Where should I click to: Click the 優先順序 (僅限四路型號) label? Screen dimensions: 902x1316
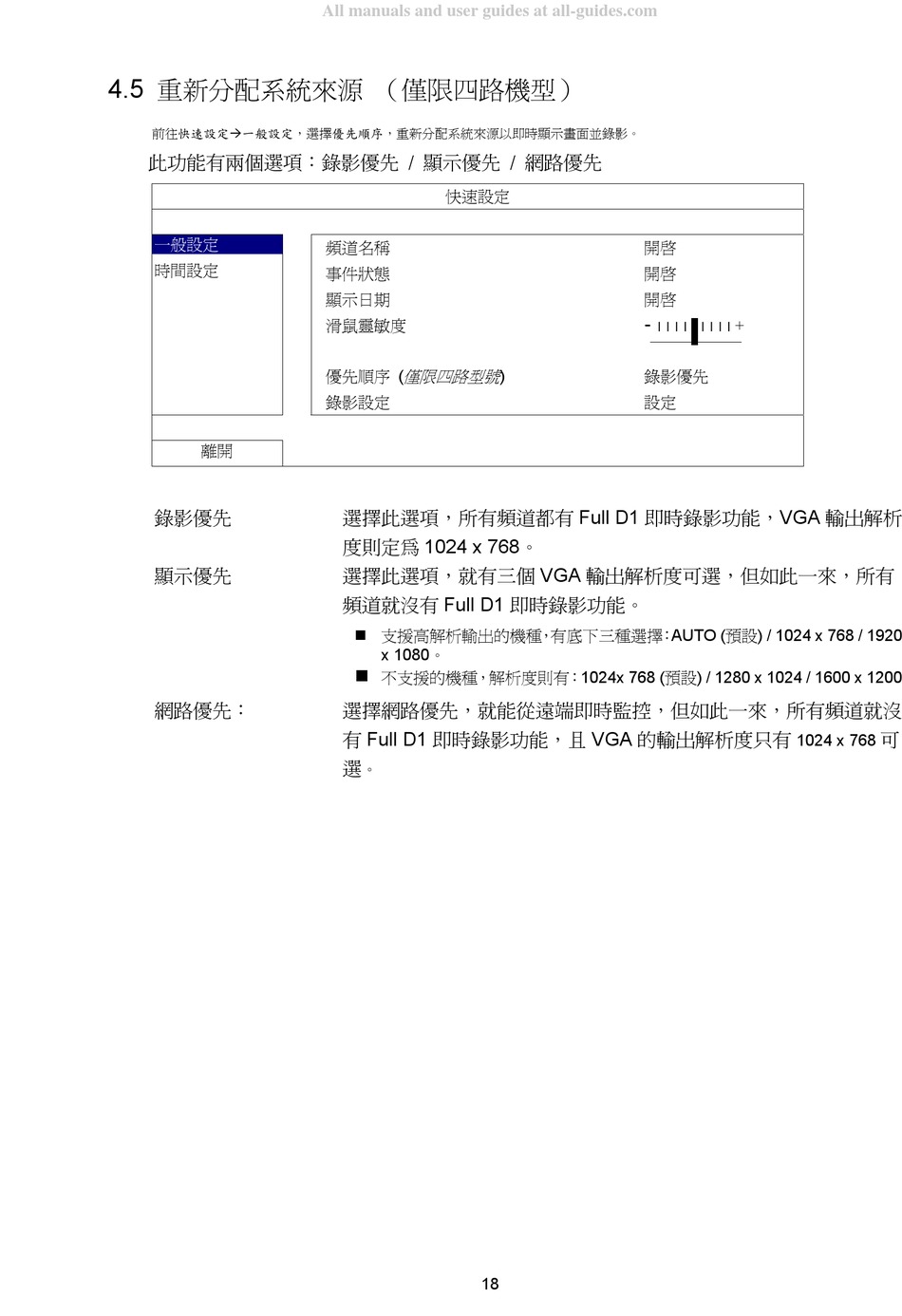pos(415,377)
